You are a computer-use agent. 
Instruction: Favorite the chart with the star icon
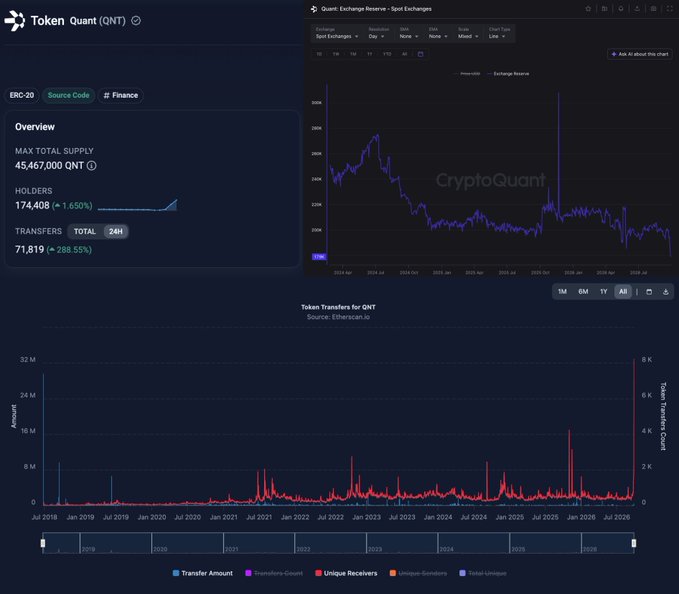pos(588,9)
